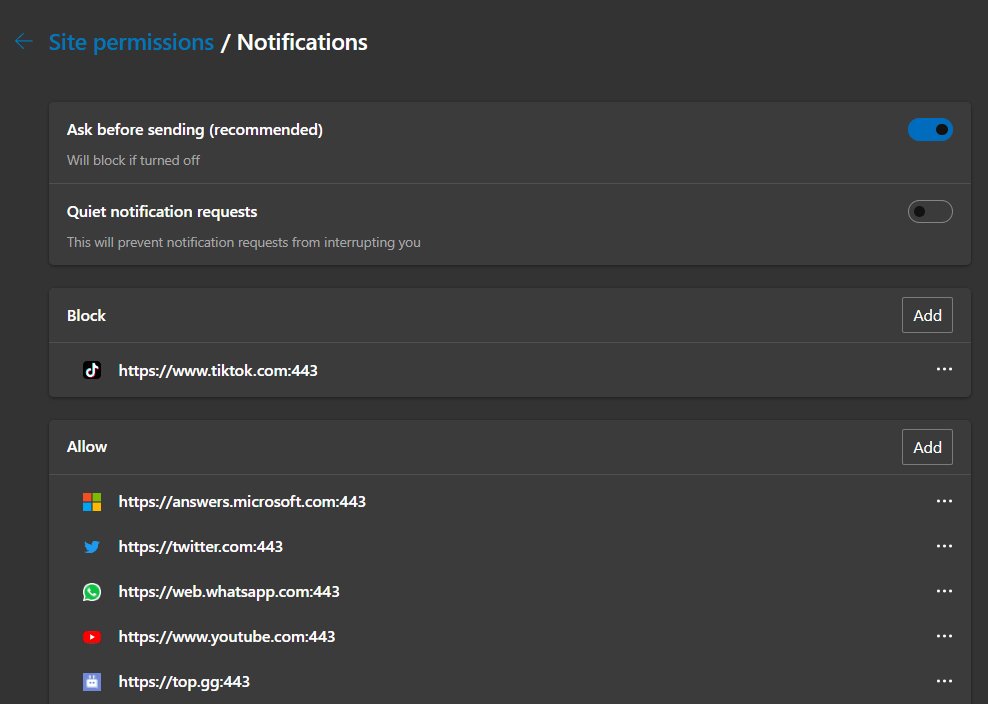
Task: Click the Allow section heading
Action: [x=87, y=447]
